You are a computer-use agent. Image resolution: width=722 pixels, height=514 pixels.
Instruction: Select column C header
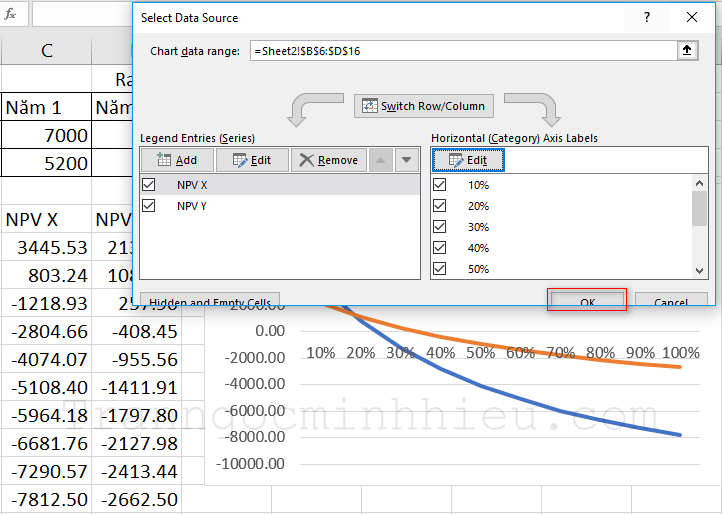[x=46, y=52]
